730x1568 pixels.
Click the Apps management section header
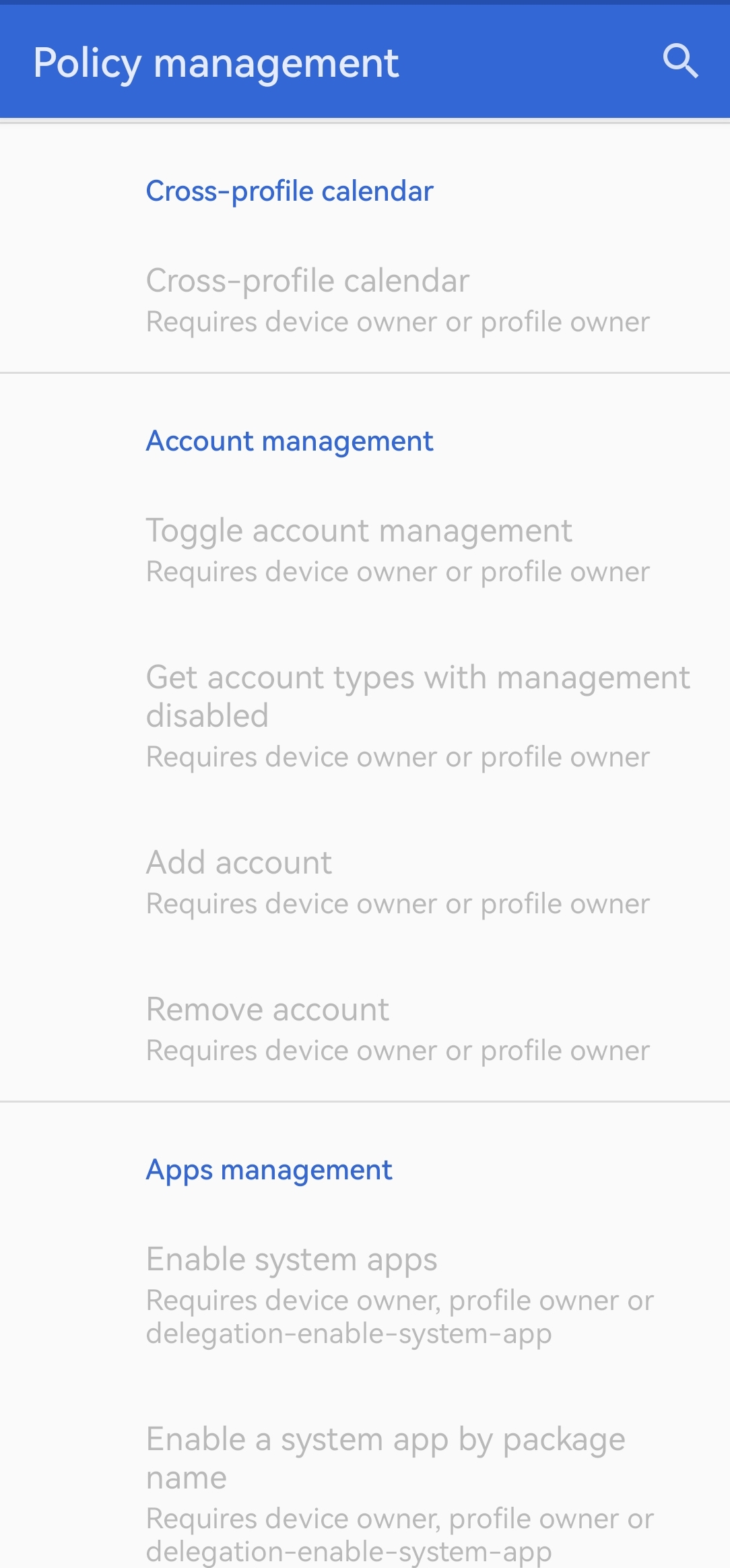click(269, 1170)
